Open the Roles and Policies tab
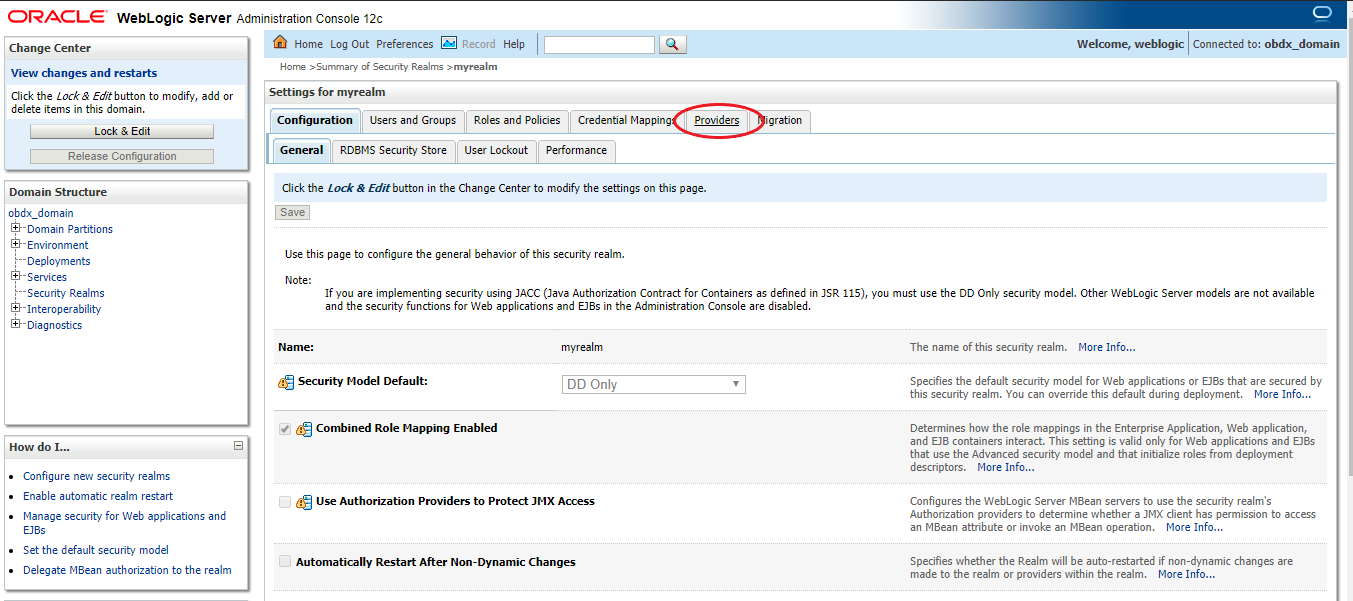Screen dimensions: 1353x601 pyautogui.click(x=517, y=120)
